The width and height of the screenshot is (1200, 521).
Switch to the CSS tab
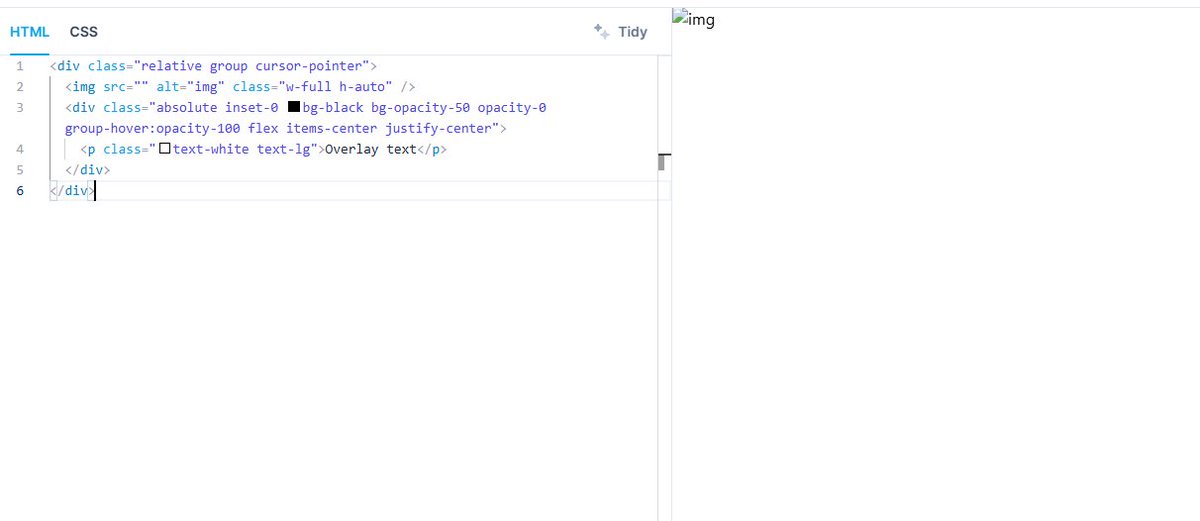(84, 32)
